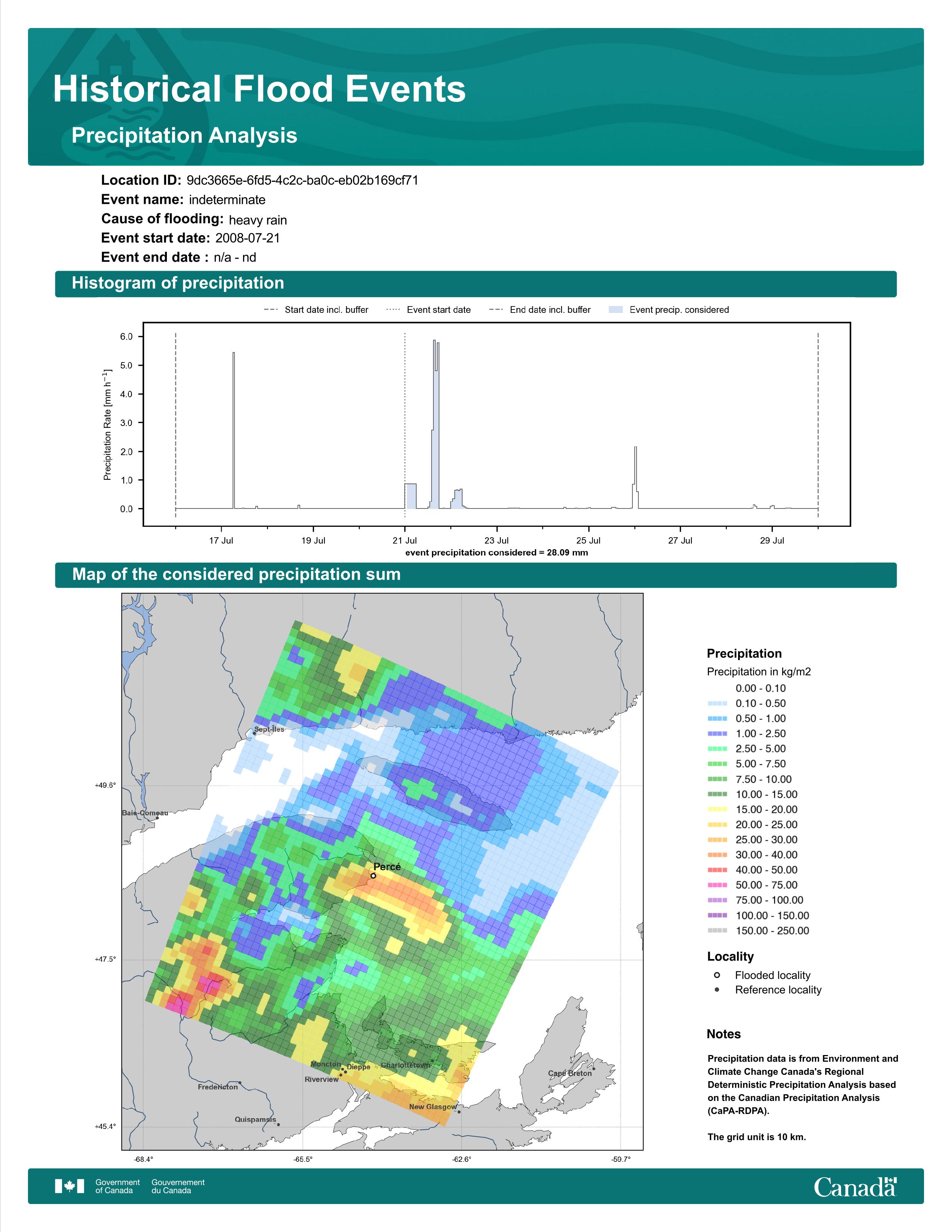Click "Gouvernement du Canada" footer text
The image size is (952, 1232).
(x=178, y=1186)
